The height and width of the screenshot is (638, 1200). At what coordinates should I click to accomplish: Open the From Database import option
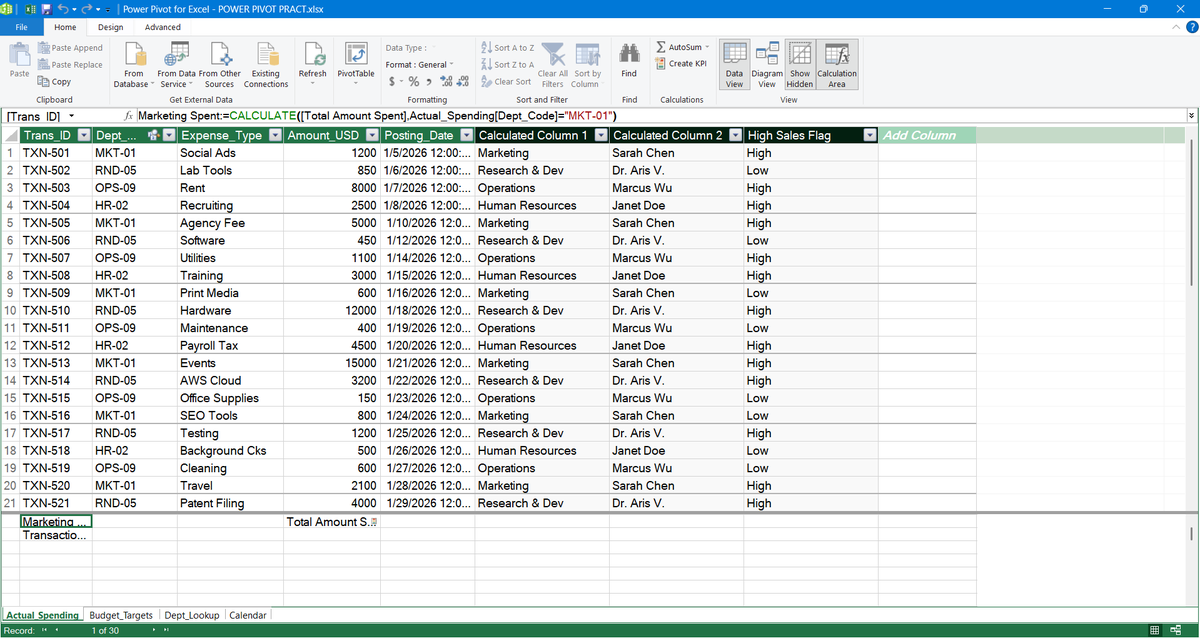click(x=133, y=65)
